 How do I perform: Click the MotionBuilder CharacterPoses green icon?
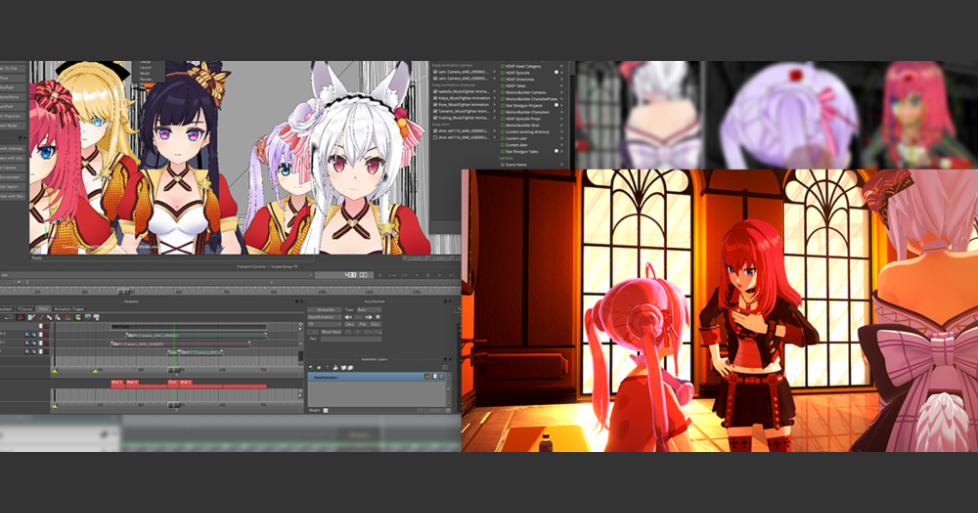(x=503, y=99)
